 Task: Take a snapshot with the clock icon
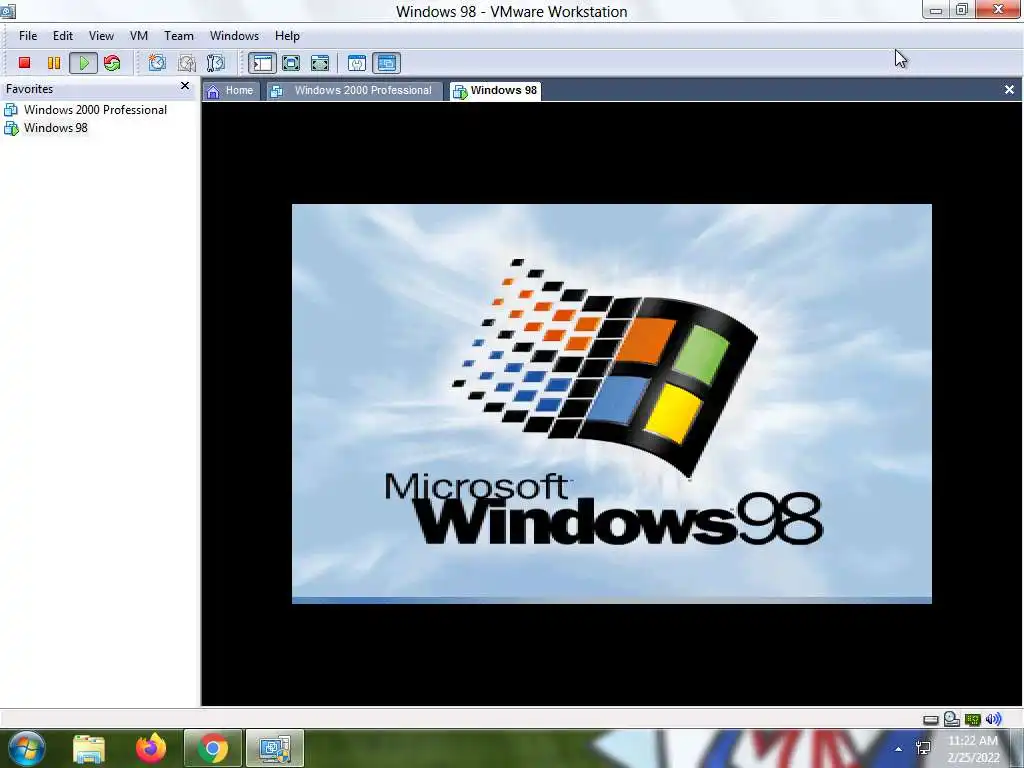tap(157, 63)
